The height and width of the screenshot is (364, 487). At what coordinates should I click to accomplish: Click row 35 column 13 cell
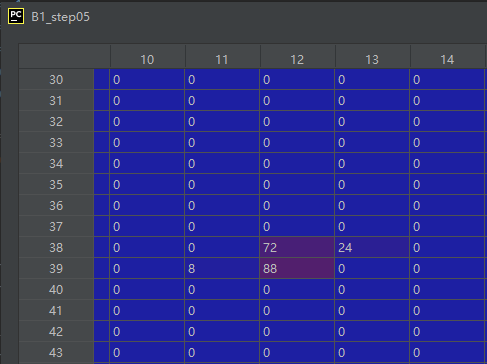[372, 184]
